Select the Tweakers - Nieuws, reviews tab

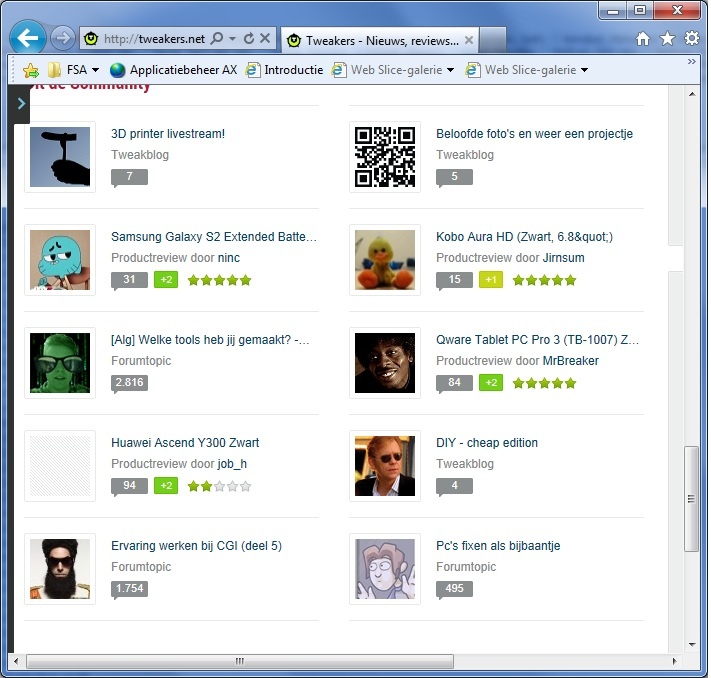click(381, 41)
